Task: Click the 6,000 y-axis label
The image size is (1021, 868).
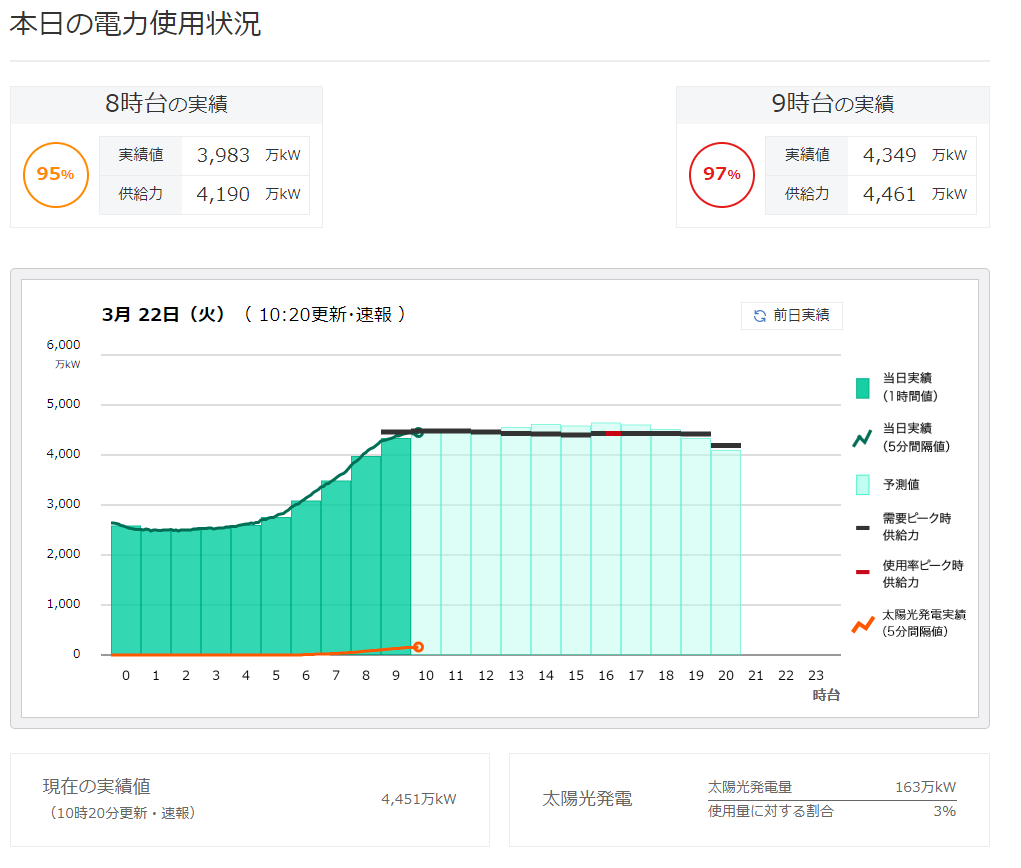Action: click(x=63, y=344)
